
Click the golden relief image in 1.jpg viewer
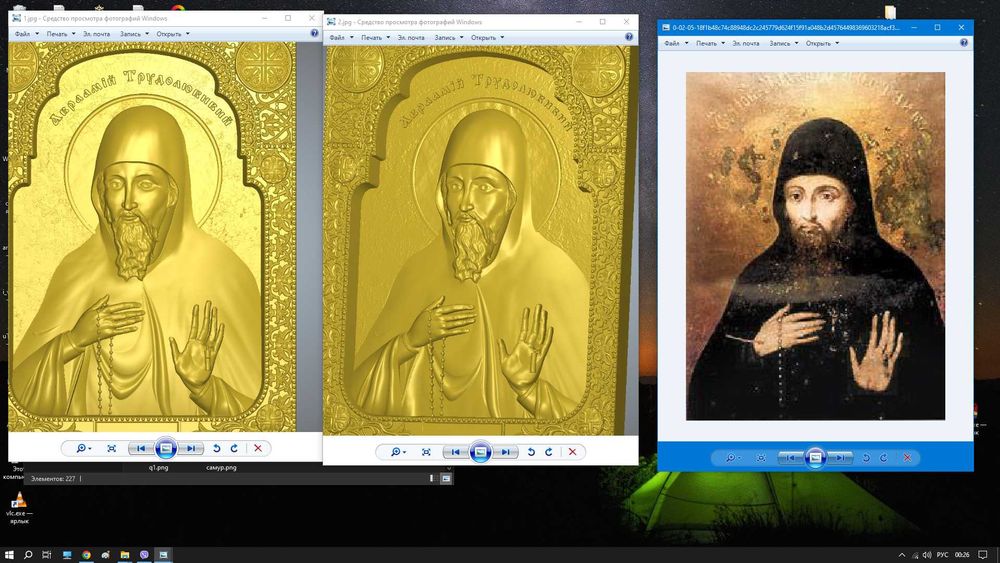152,237
